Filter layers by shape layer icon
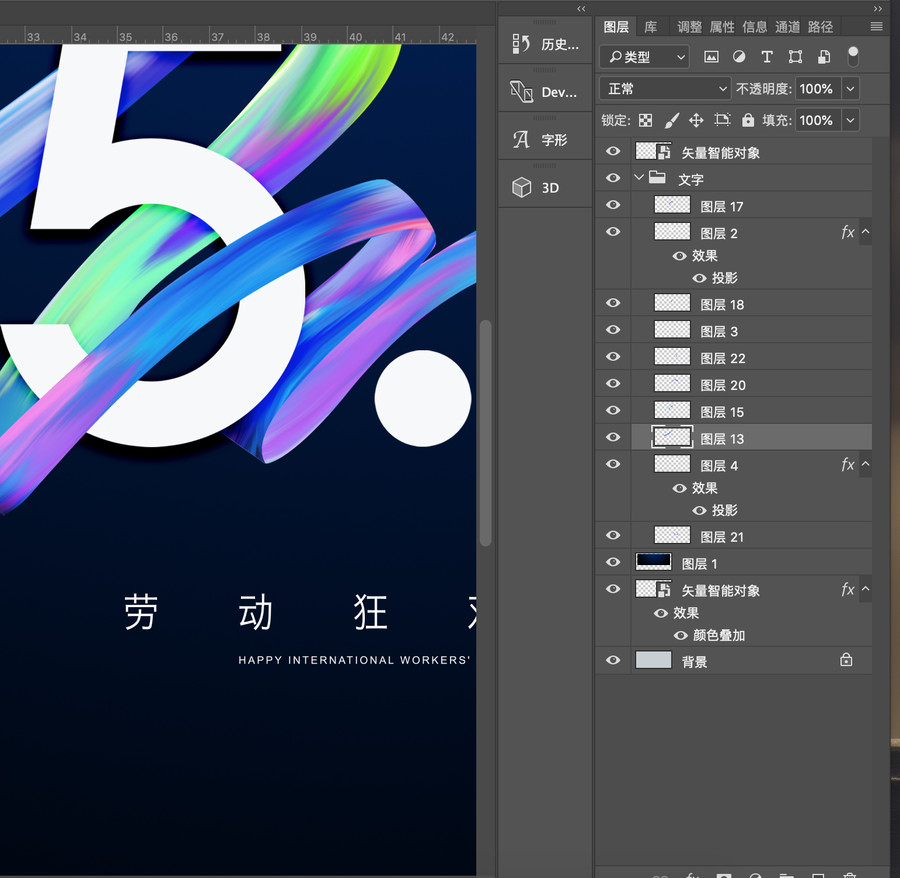The height and width of the screenshot is (878, 900). click(795, 56)
